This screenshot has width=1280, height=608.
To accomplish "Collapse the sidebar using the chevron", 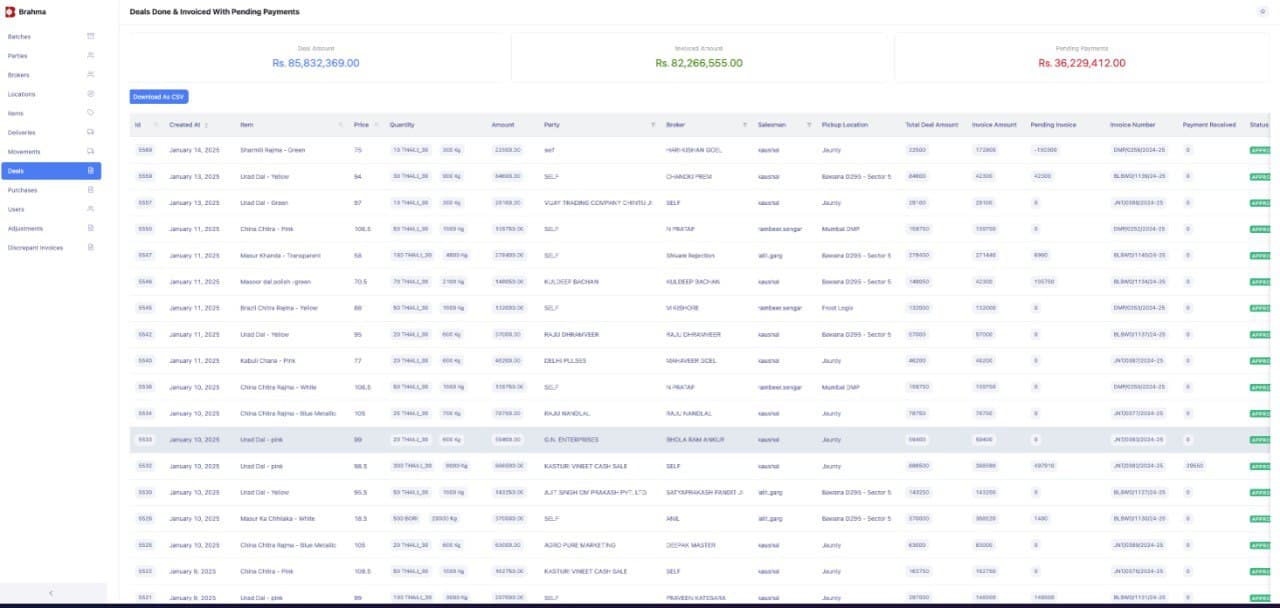I will [50, 593].
